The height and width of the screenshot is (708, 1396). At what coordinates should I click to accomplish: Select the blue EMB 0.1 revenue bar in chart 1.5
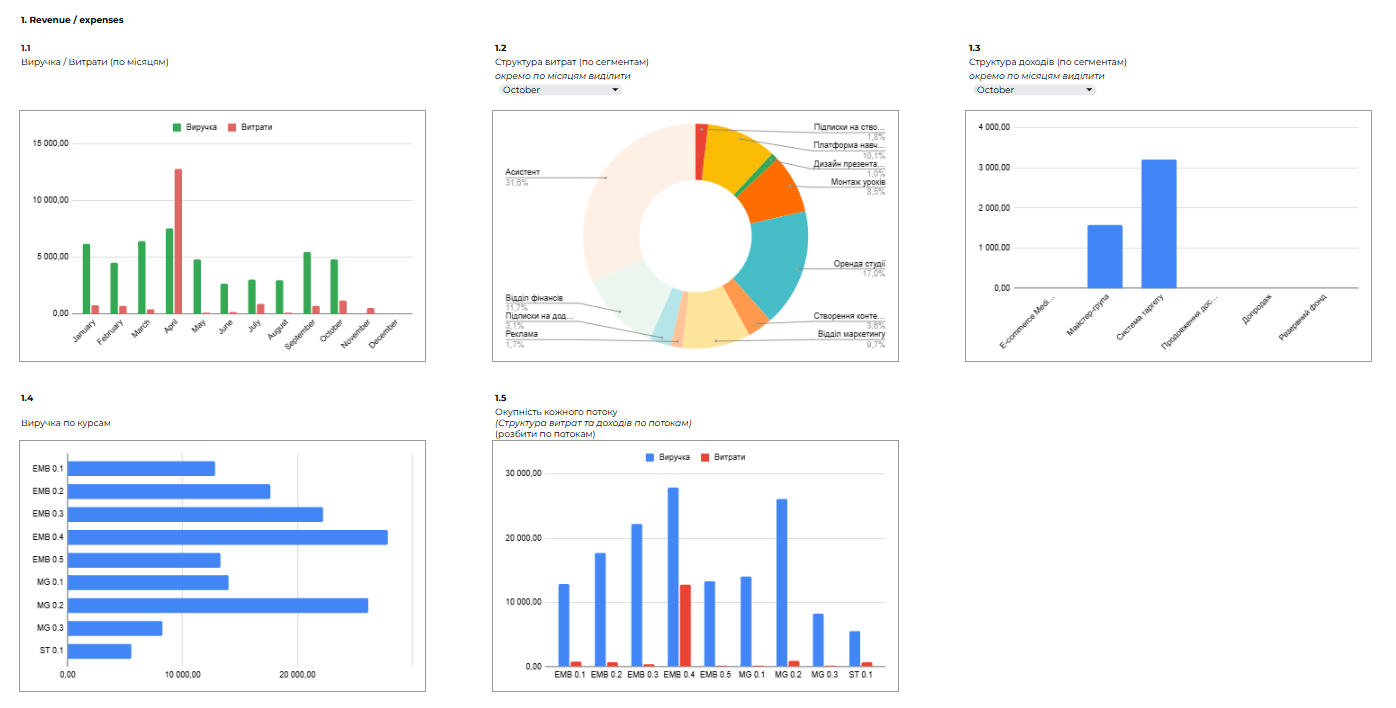click(x=564, y=625)
